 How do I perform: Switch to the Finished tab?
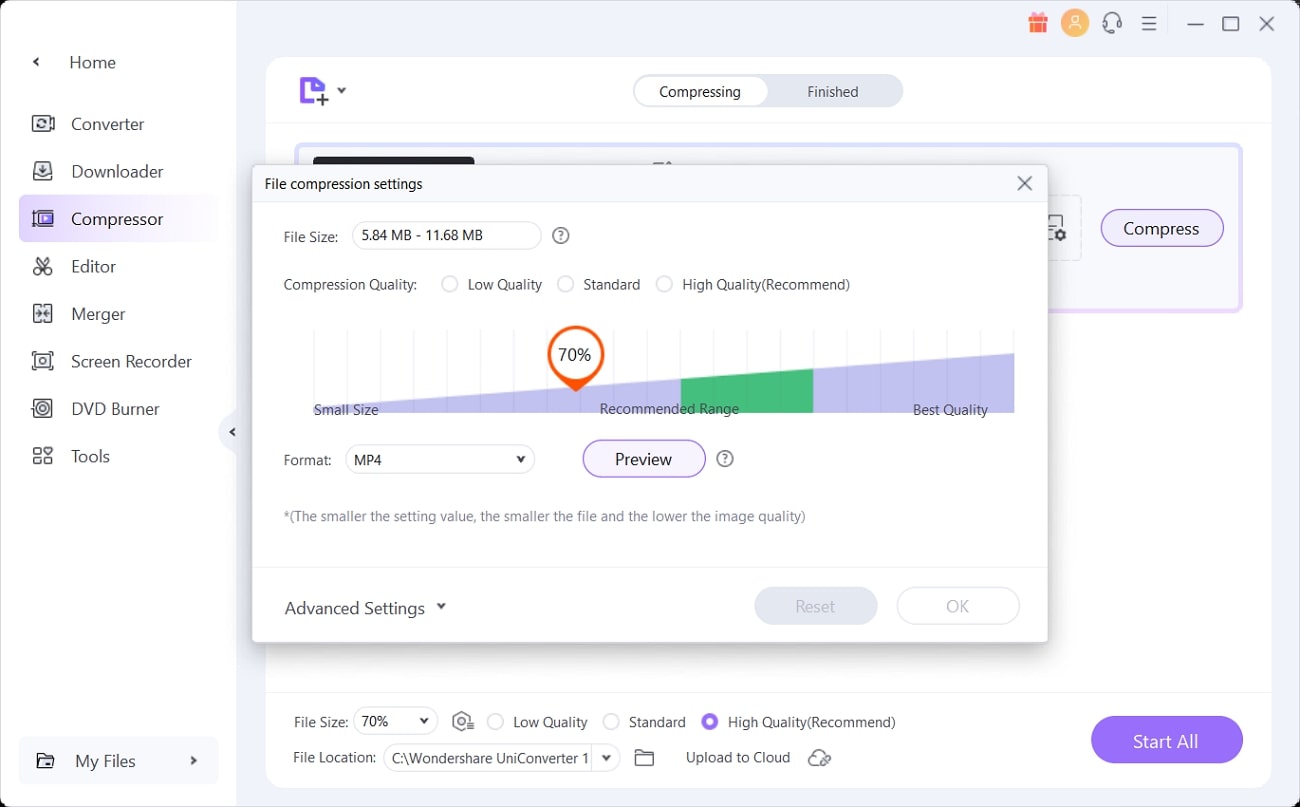pyautogui.click(x=832, y=92)
